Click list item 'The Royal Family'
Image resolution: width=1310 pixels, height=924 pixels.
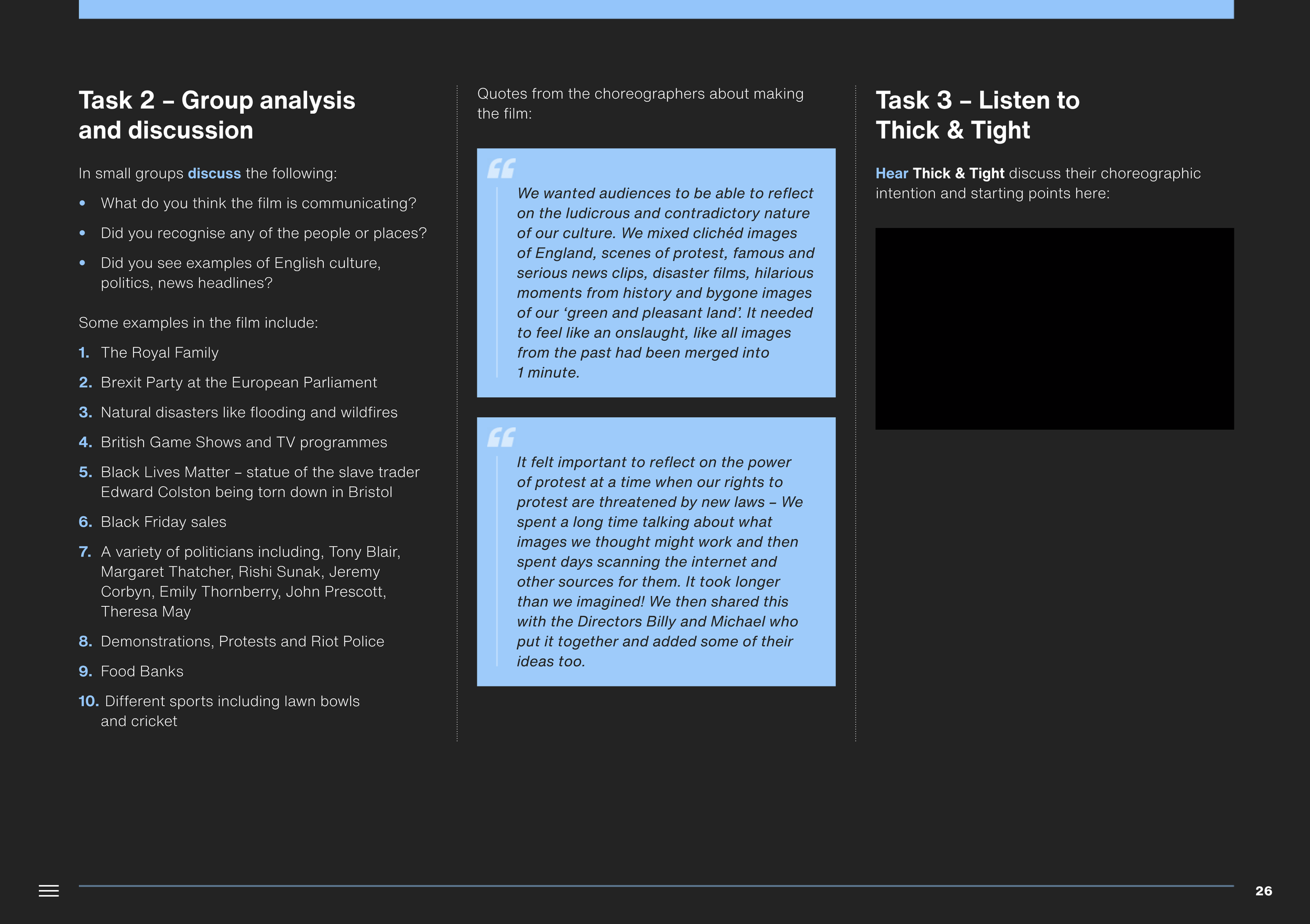click(x=160, y=353)
